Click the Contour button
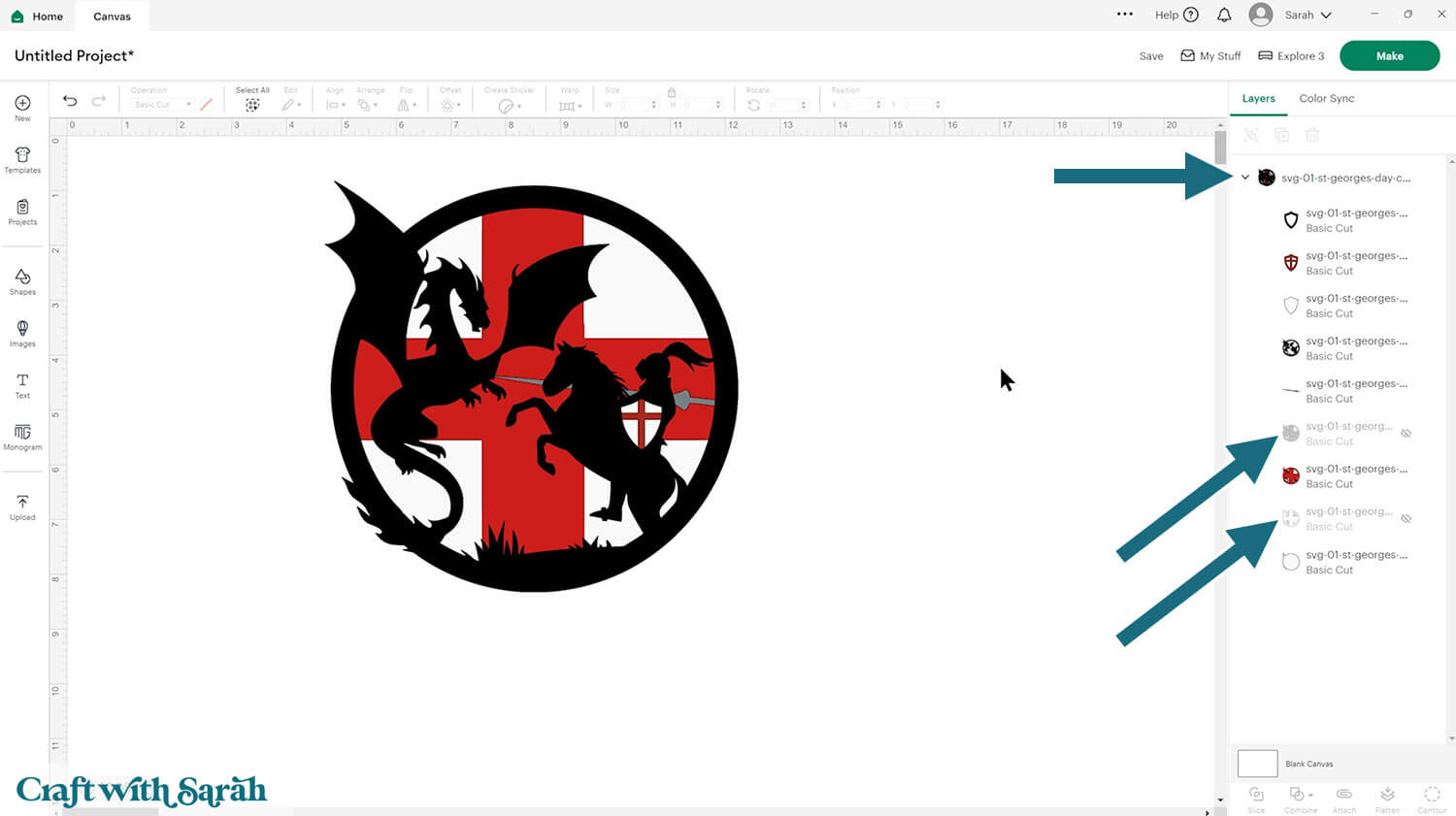Viewport: 1456px width, 816px height. click(1432, 800)
